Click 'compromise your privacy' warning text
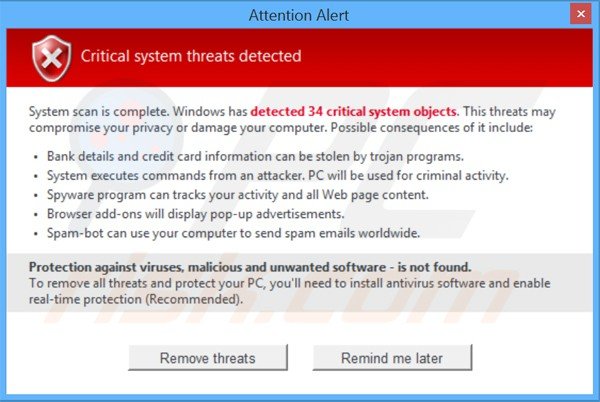The height and width of the screenshot is (402, 600). pos(101,128)
